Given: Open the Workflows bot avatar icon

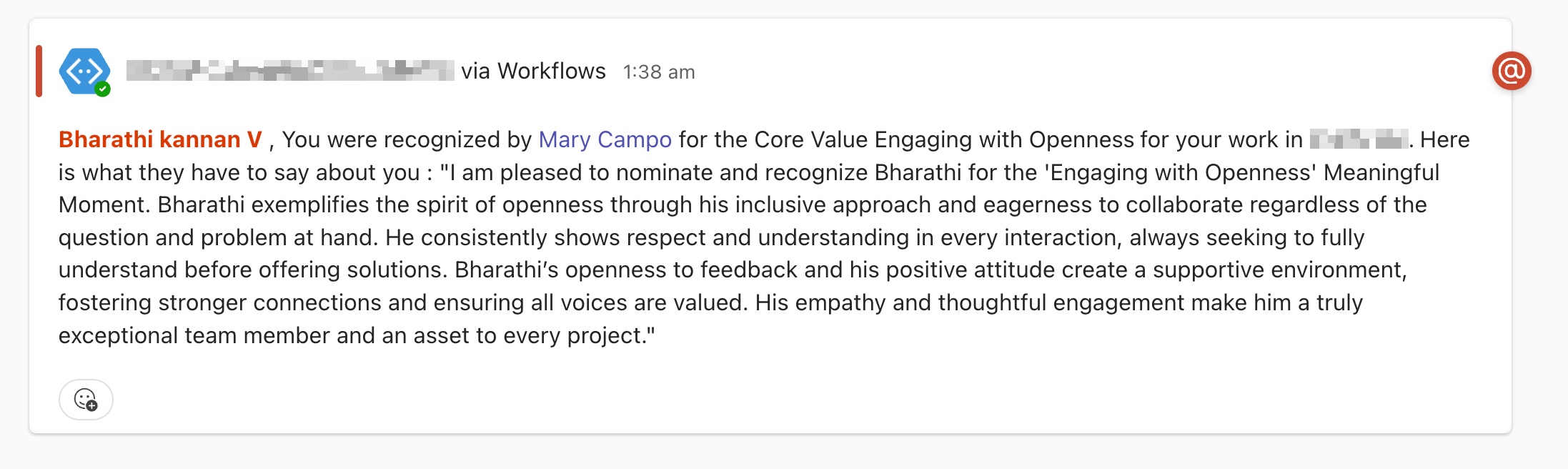Looking at the screenshot, I should [x=84, y=71].
